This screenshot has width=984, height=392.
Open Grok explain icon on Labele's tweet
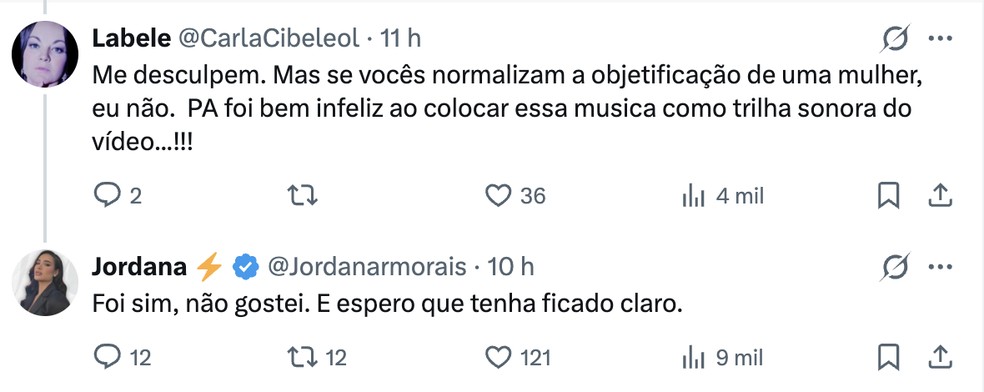click(894, 40)
